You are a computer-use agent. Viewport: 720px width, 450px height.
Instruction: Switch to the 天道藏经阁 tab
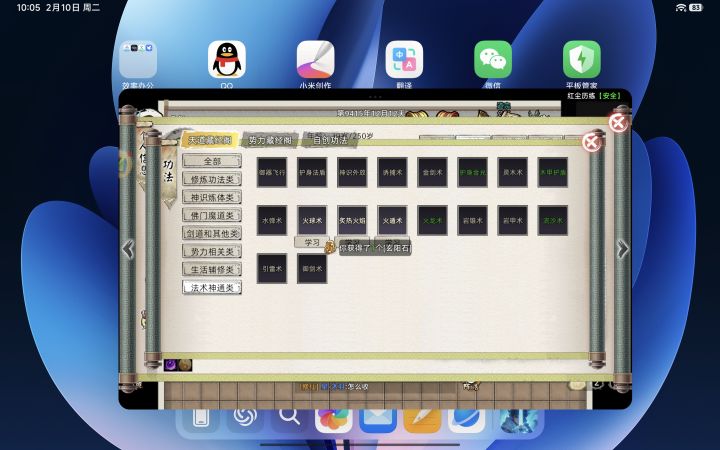pyautogui.click(x=209, y=140)
